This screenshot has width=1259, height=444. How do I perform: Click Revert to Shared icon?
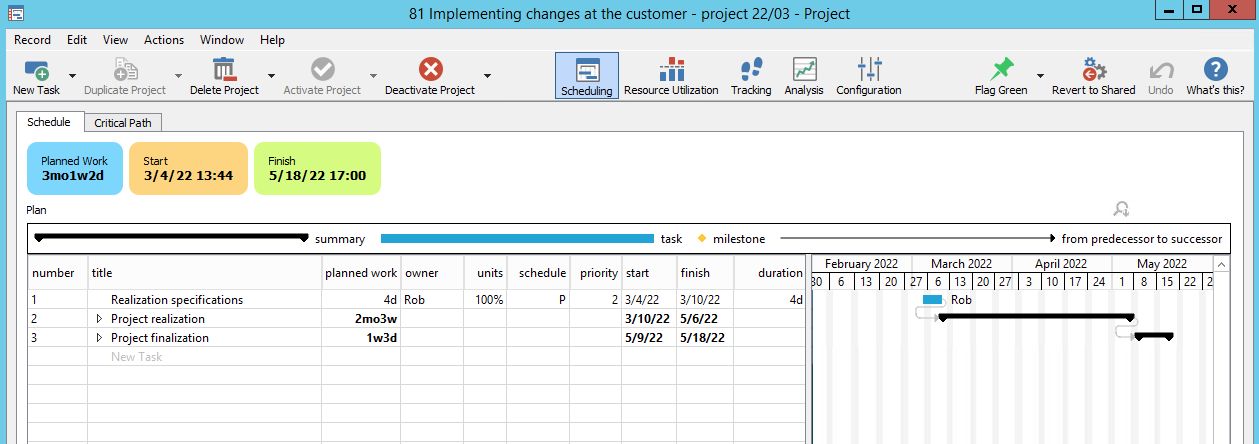click(1093, 70)
